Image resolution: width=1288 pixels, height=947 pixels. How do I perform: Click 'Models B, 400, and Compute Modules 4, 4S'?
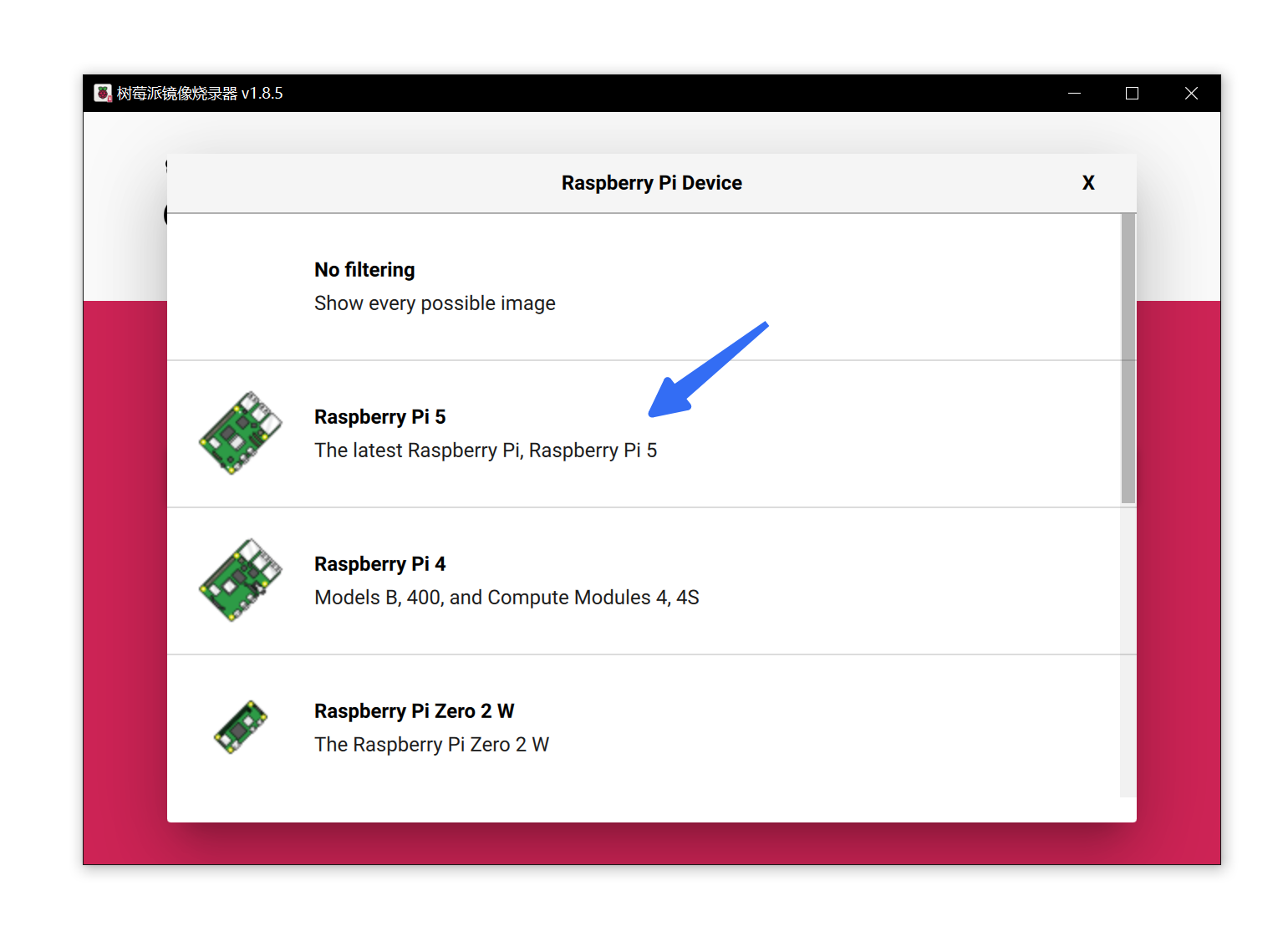[x=507, y=598]
